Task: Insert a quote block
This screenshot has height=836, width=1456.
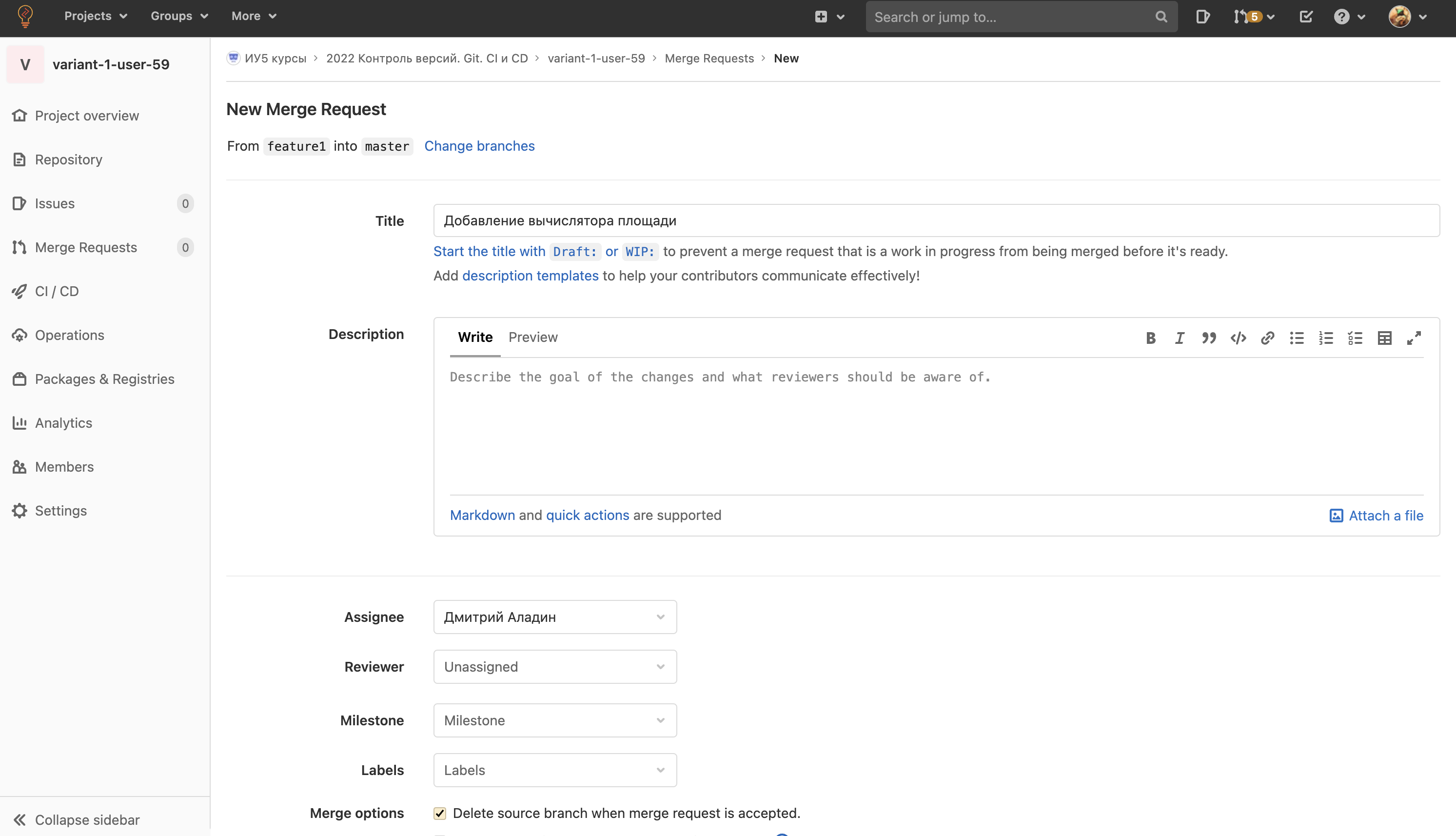Action: (1209, 338)
